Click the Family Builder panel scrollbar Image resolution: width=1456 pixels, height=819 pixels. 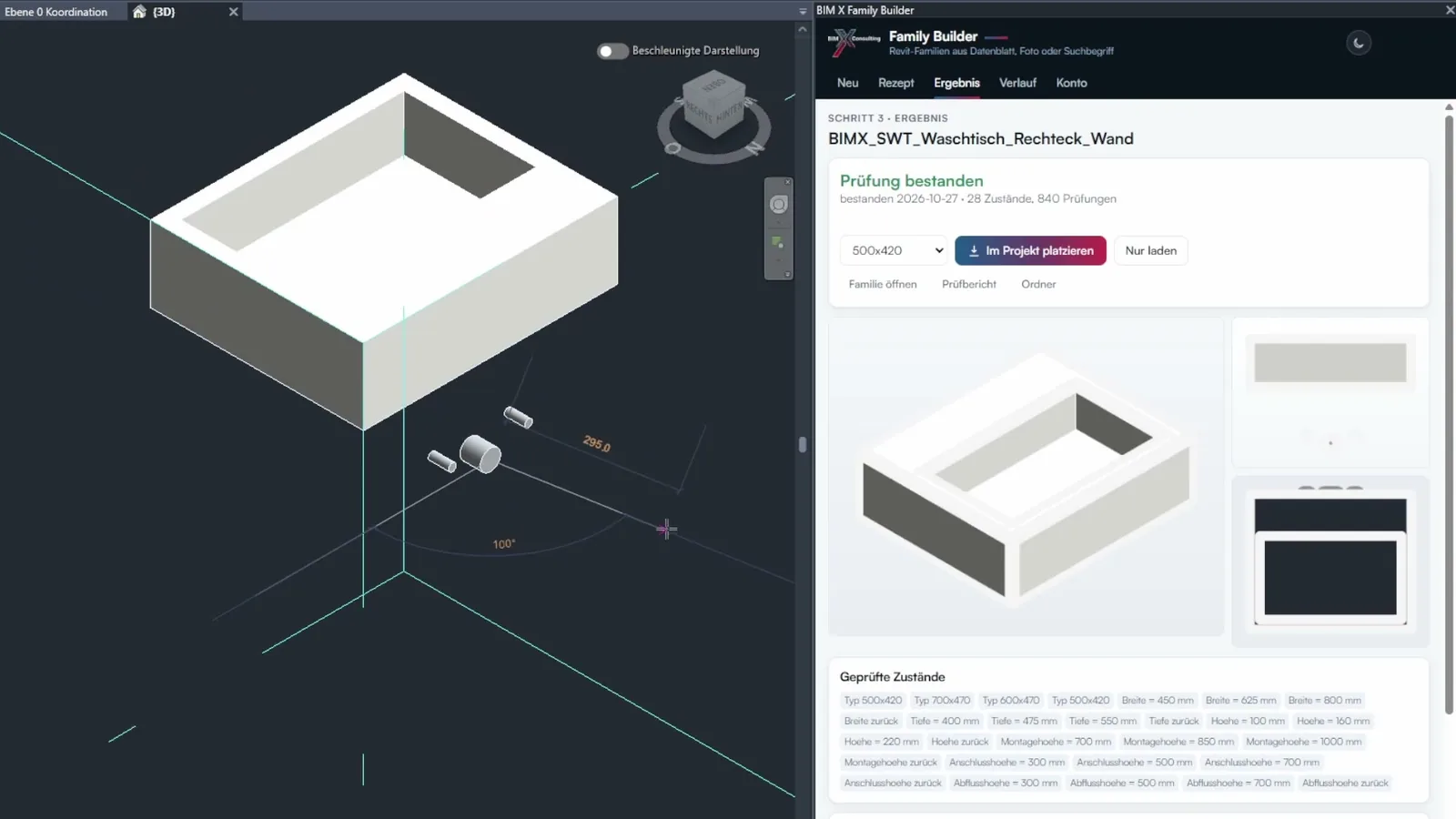point(1449,414)
